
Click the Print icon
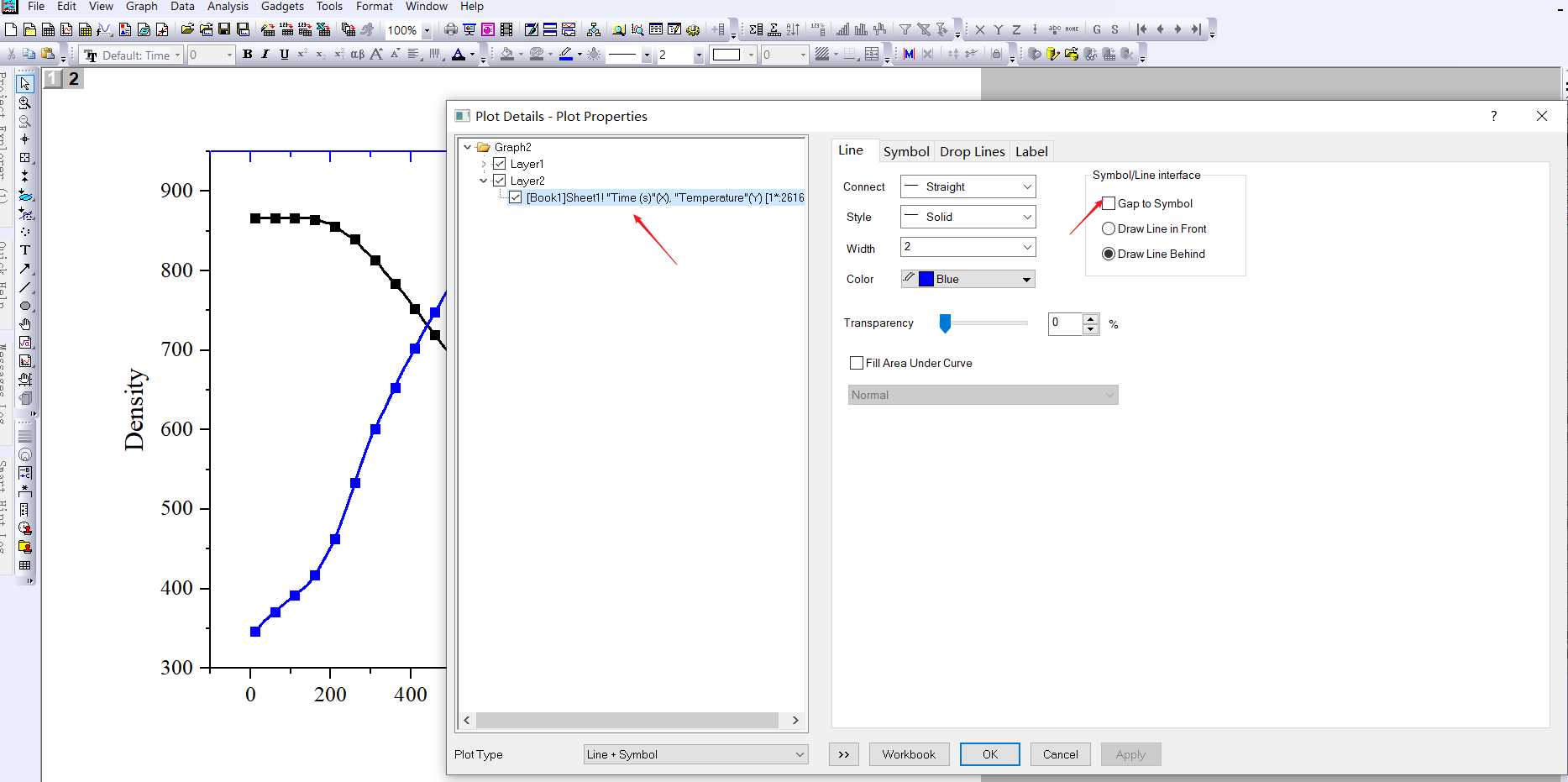[451, 29]
